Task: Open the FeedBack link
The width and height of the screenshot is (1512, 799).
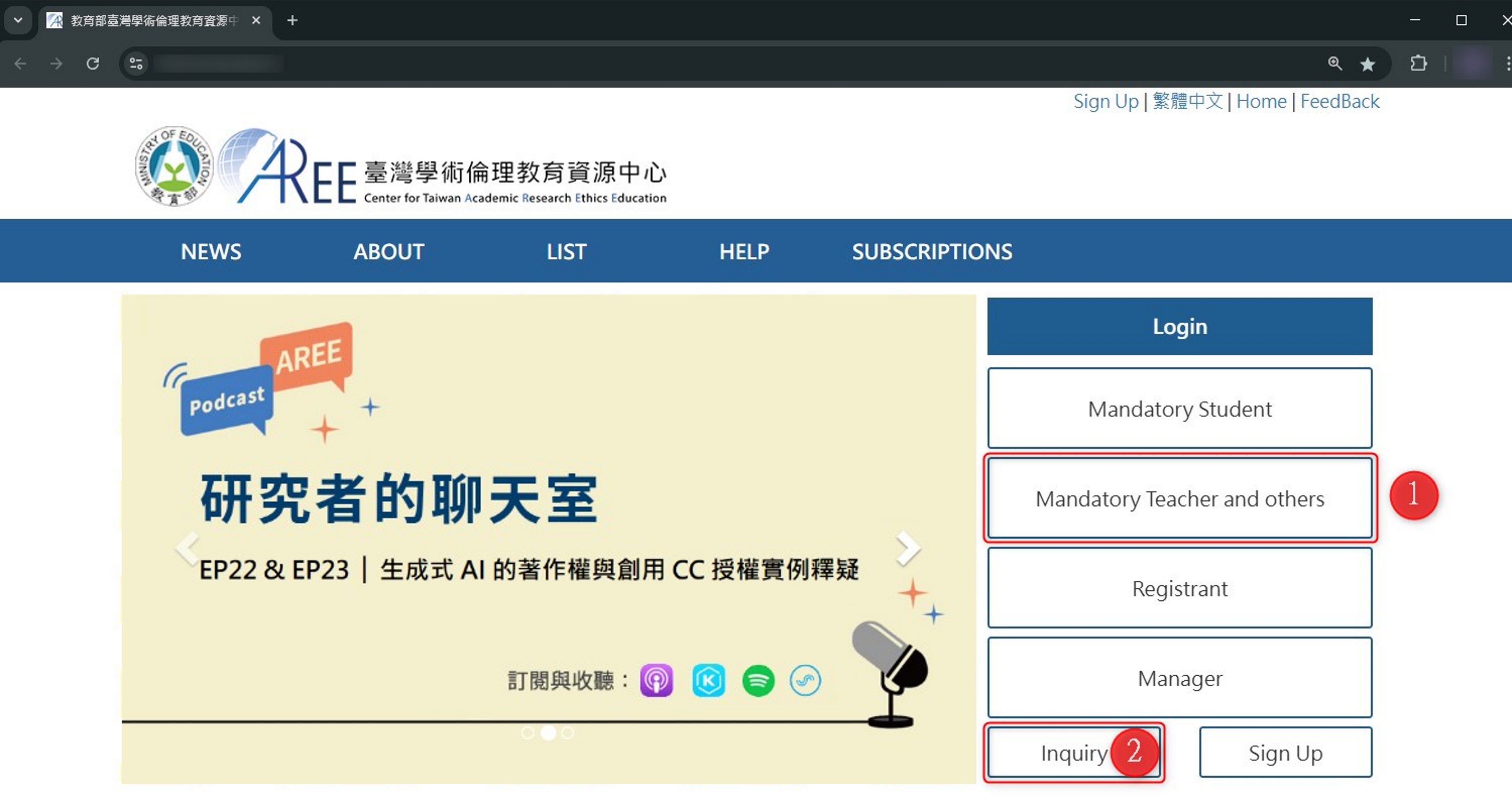Action: click(1339, 101)
